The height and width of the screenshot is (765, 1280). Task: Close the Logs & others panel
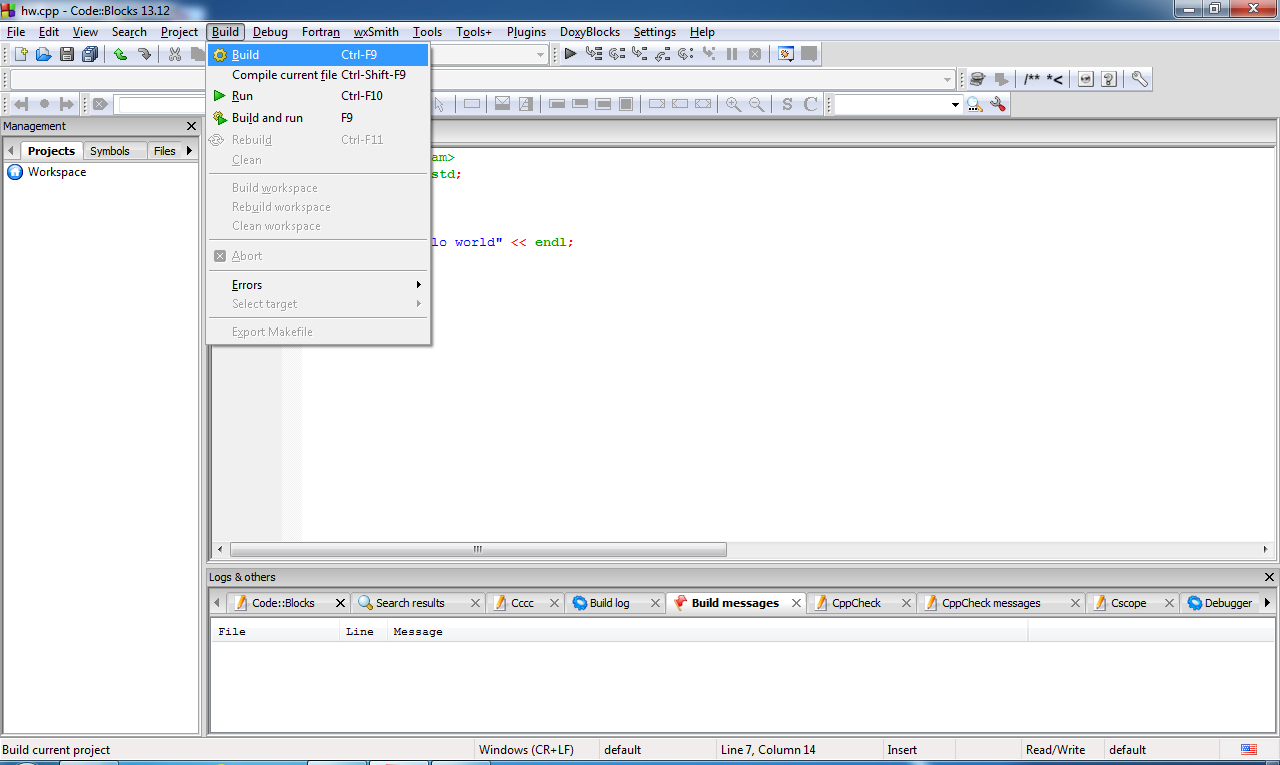1270,577
